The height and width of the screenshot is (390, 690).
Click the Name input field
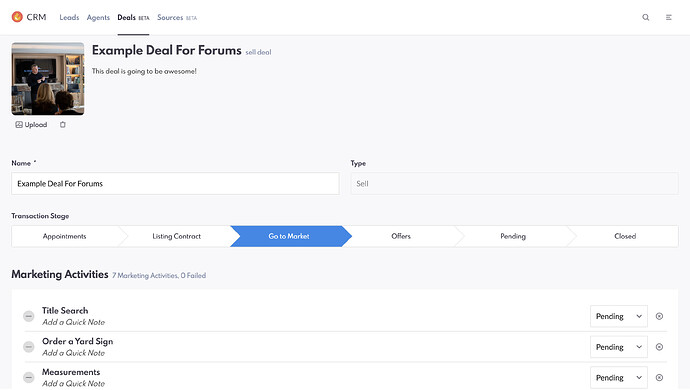tap(175, 184)
